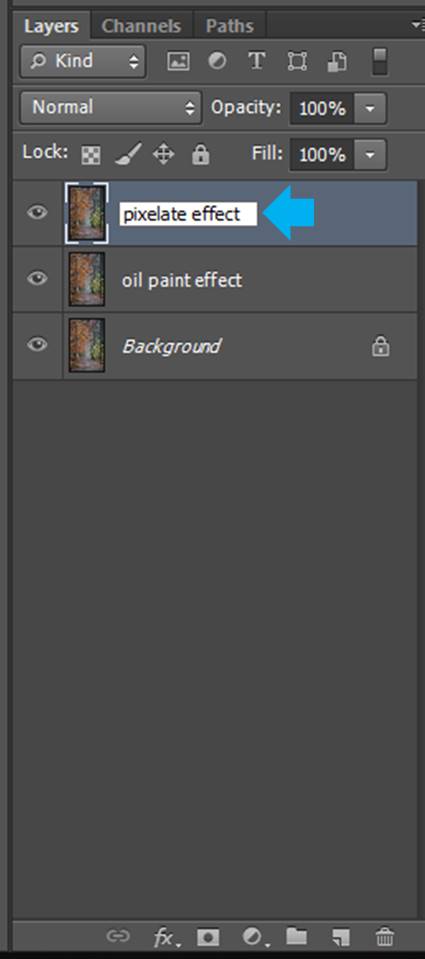Image resolution: width=425 pixels, height=959 pixels.
Task: Lock image pixels brush icon
Action: coord(128,154)
